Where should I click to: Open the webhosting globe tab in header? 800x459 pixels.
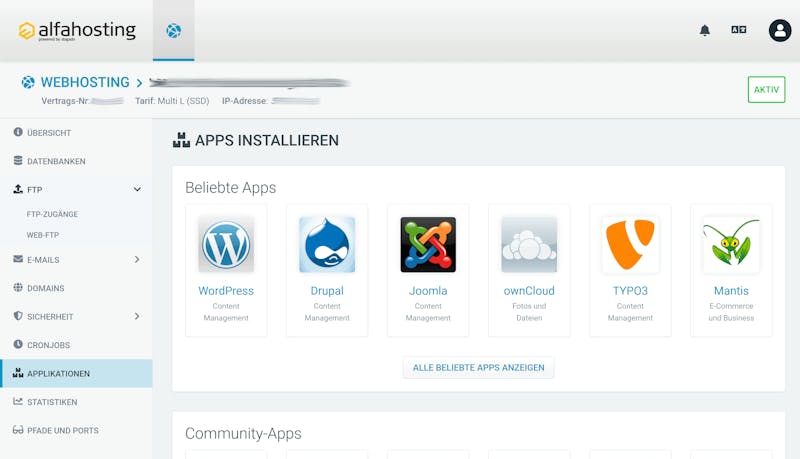[x=173, y=31]
